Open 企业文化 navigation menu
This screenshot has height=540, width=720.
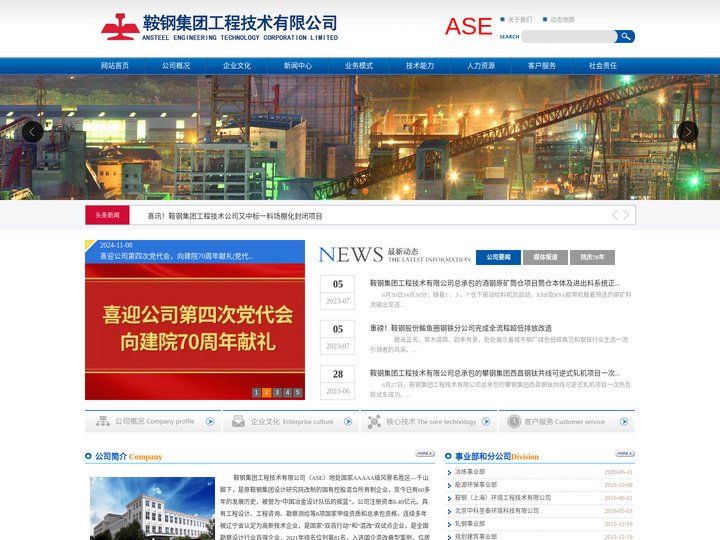237,66
